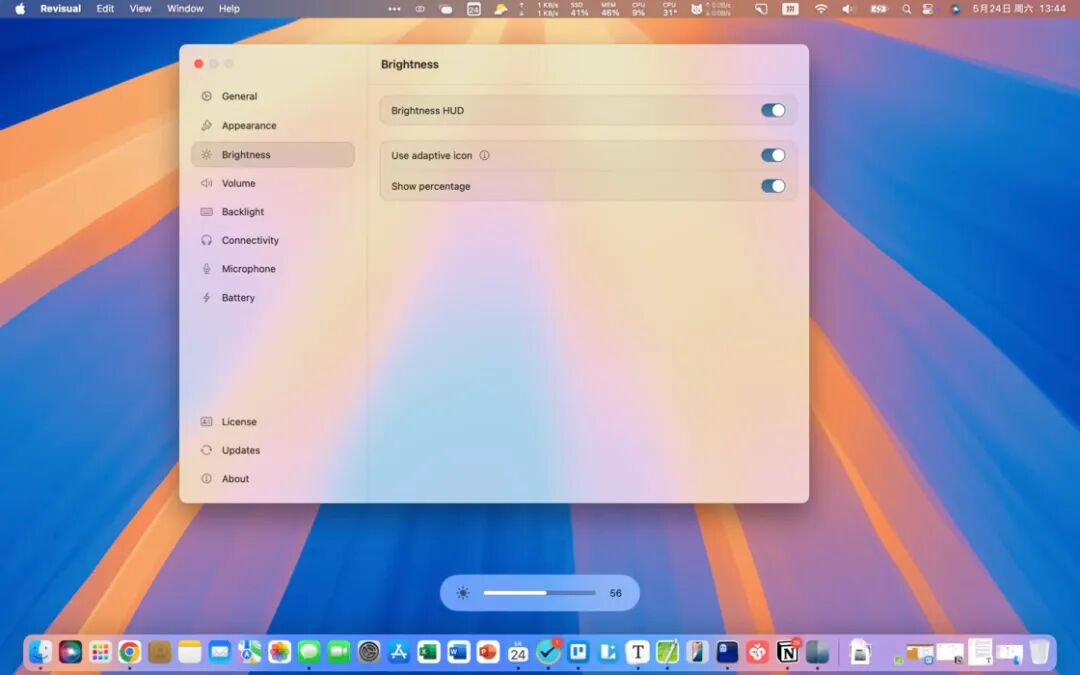Screen dimensions: 1080x675
Task: Open the General settings pane
Action: coord(273,96)
